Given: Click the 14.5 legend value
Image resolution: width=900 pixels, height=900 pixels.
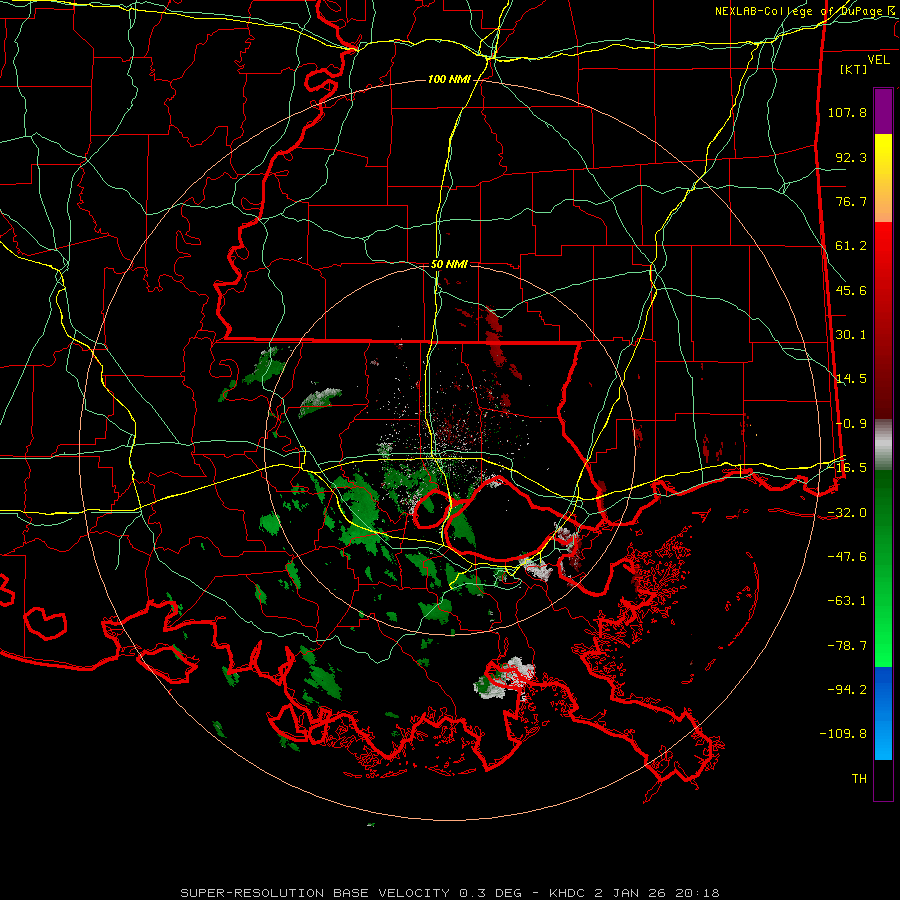Looking at the screenshot, I should [851, 379].
